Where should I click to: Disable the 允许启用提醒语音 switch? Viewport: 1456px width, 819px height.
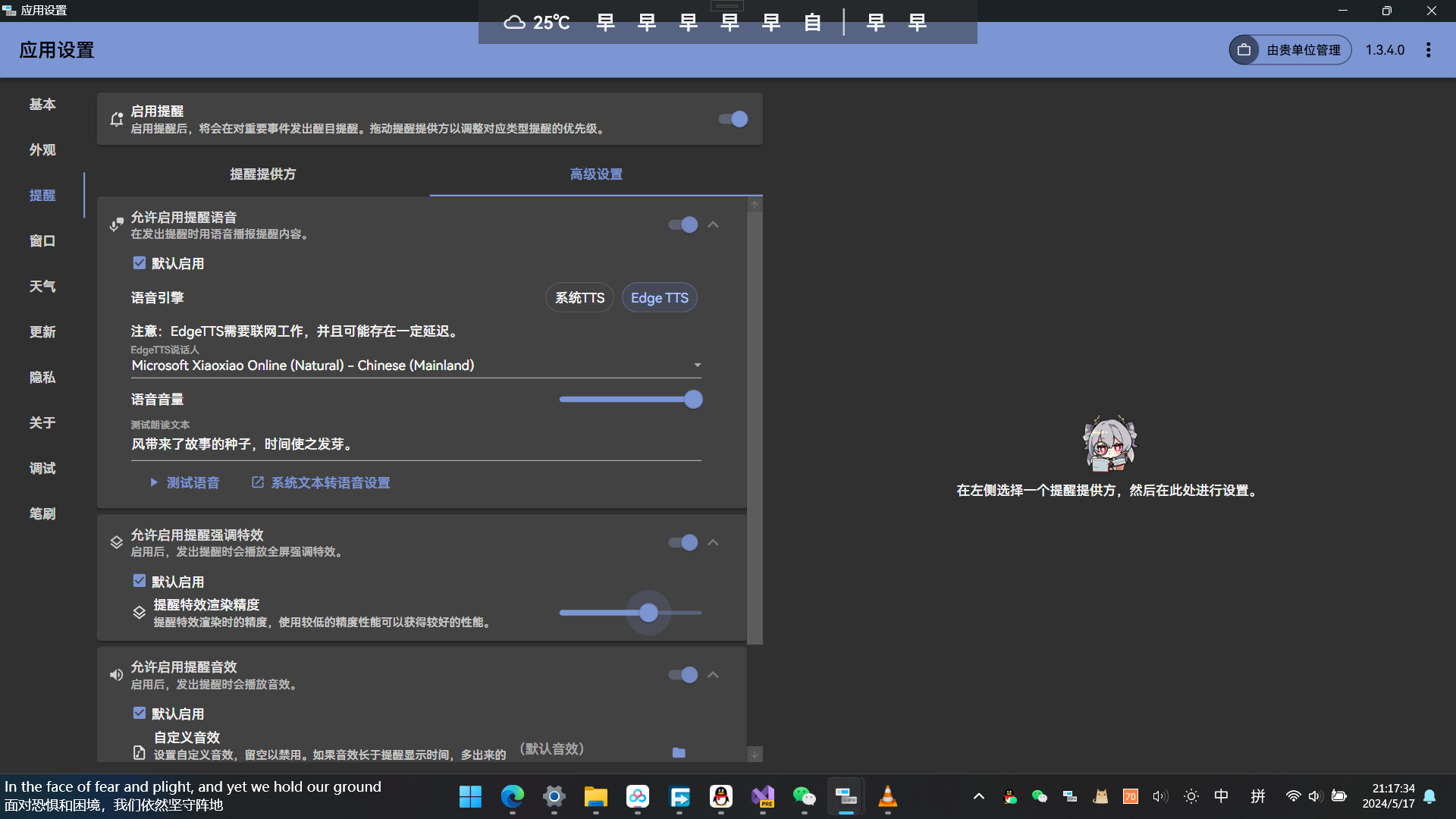point(682,224)
